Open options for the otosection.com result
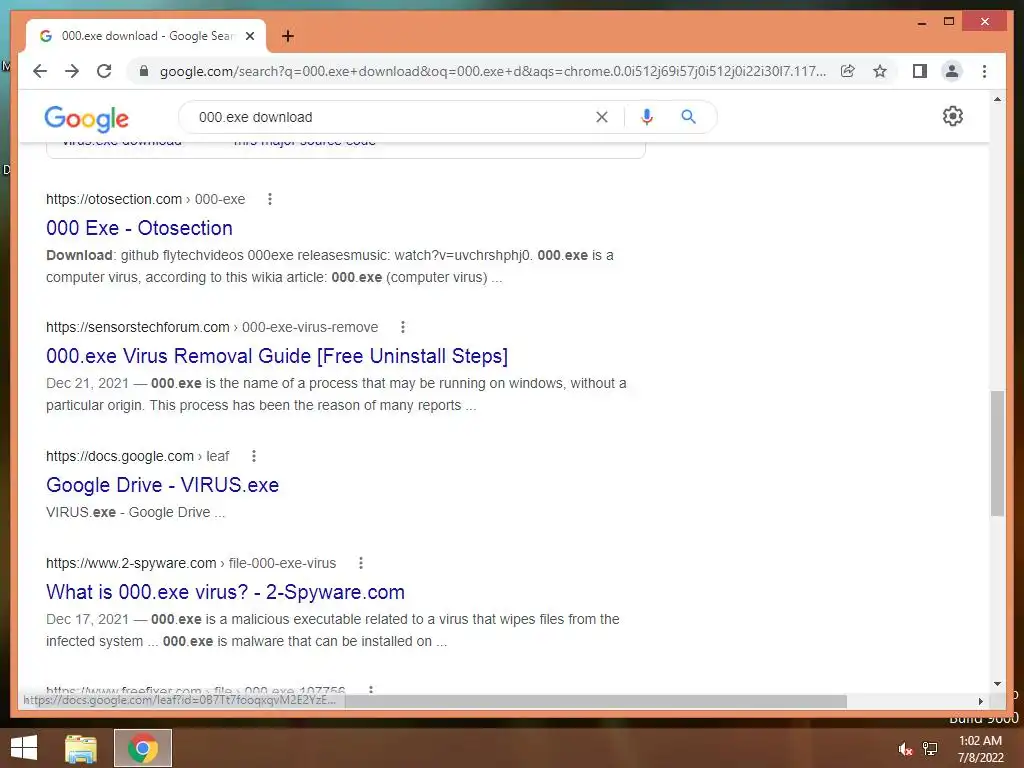This screenshot has height=768, width=1024. 270,199
